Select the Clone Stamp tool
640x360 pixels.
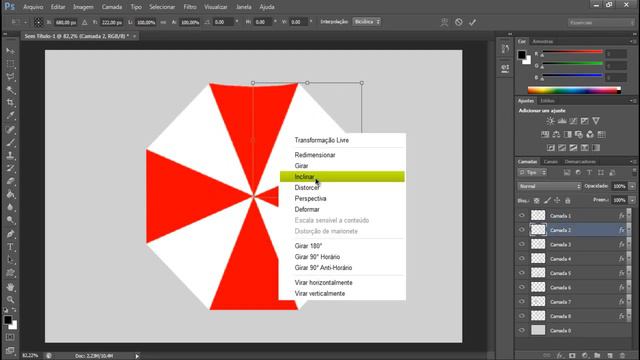click(10, 156)
